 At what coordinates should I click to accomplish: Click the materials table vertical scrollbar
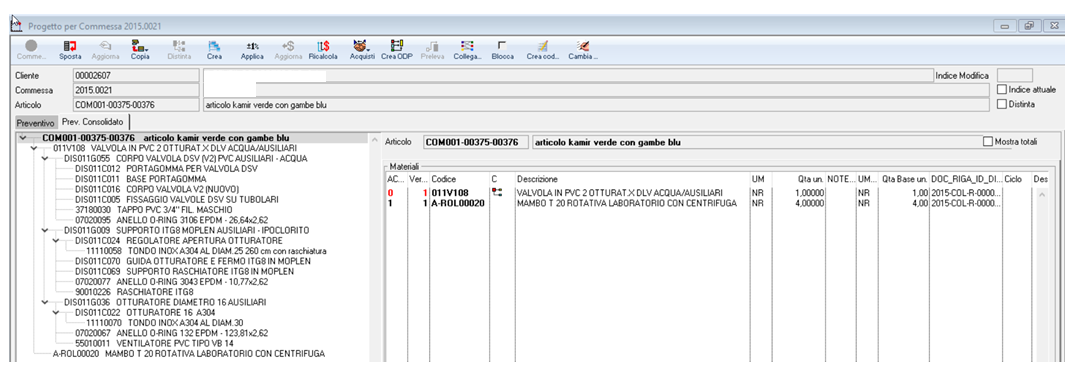[x=1042, y=274]
